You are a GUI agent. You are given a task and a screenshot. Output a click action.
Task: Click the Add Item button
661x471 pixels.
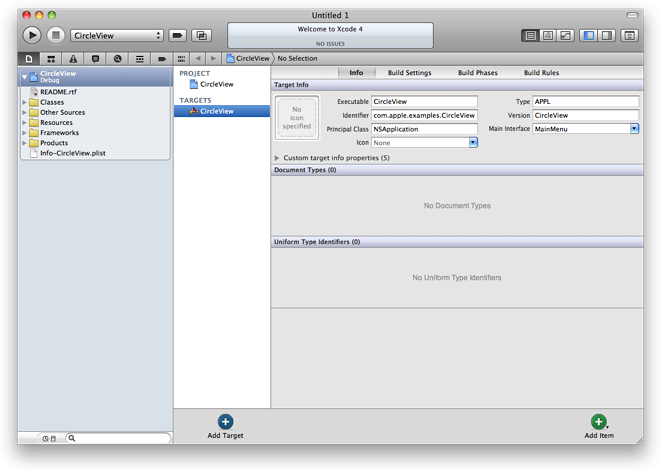599,426
